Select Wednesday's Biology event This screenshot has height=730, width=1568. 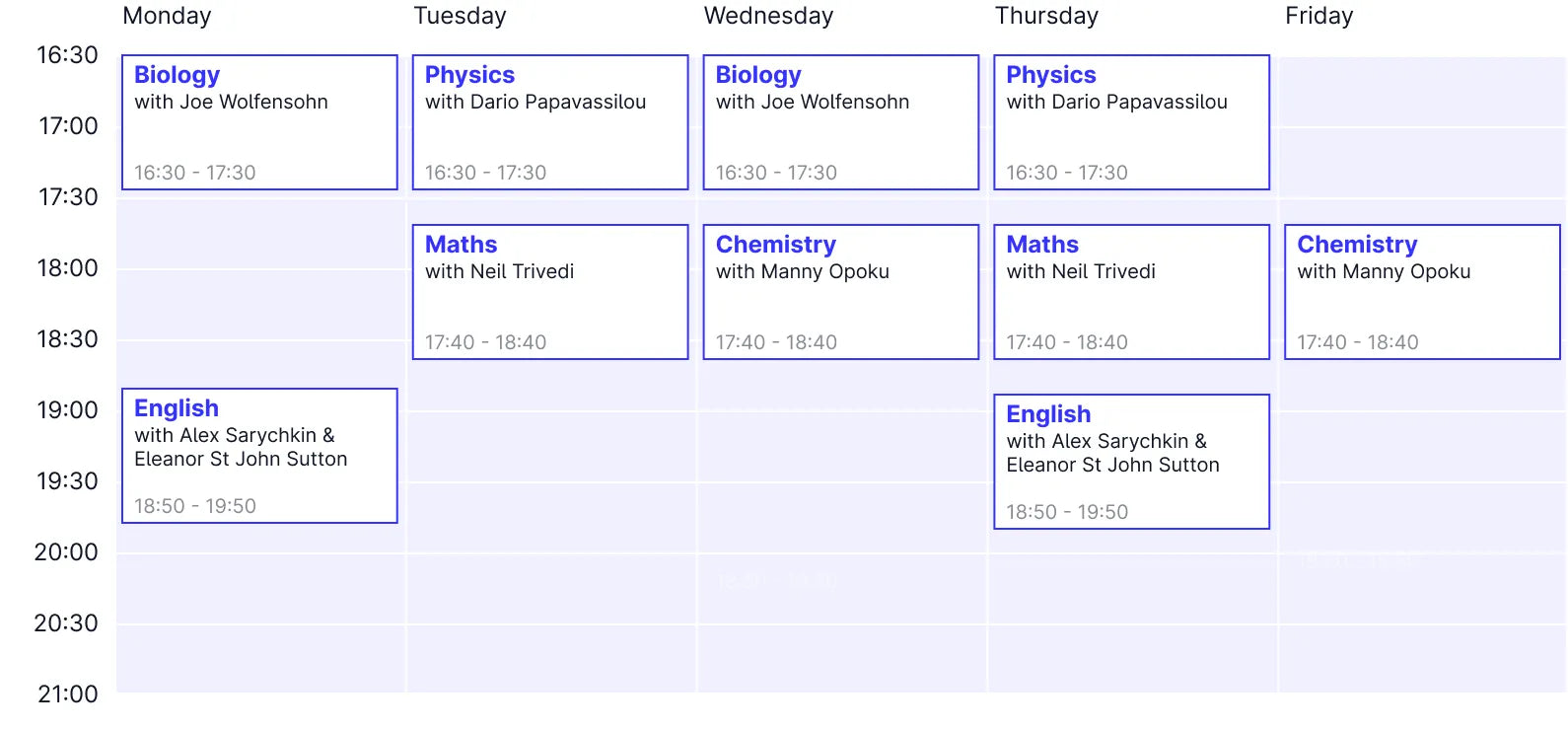pos(839,121)
